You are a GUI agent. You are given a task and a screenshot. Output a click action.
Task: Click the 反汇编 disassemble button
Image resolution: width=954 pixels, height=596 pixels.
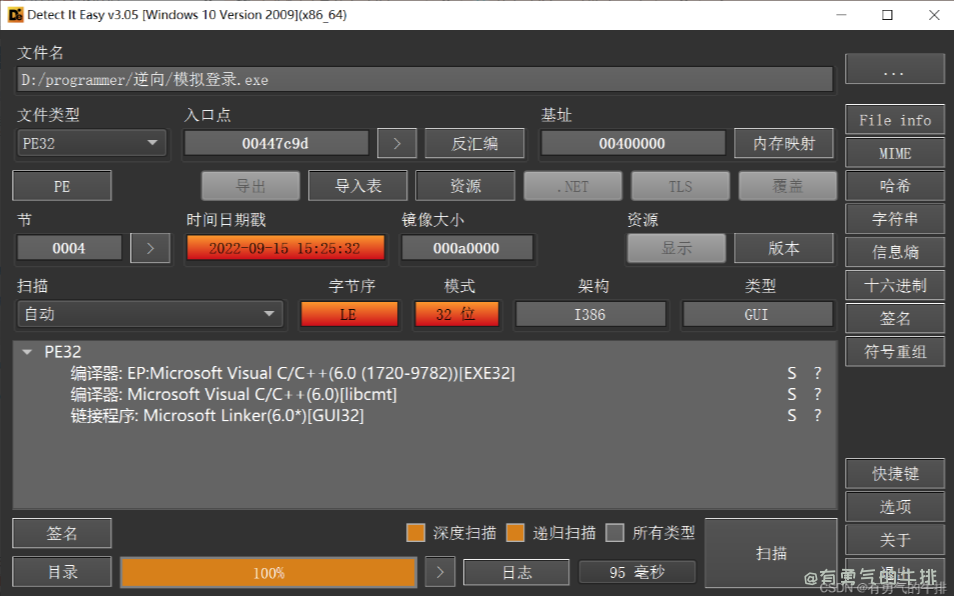(475, 144)
